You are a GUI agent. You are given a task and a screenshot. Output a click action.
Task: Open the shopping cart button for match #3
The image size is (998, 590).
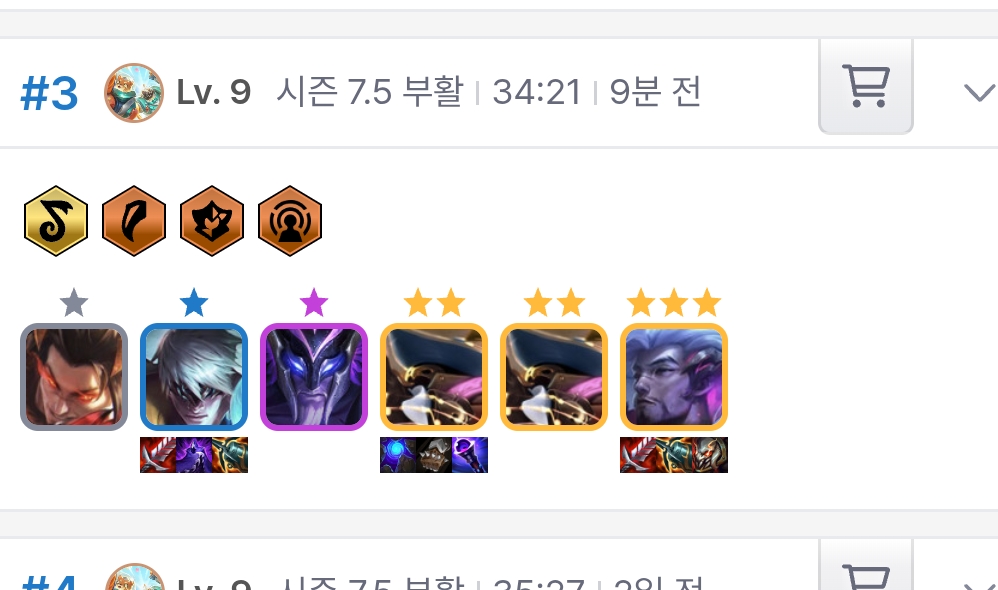point(866,86)
